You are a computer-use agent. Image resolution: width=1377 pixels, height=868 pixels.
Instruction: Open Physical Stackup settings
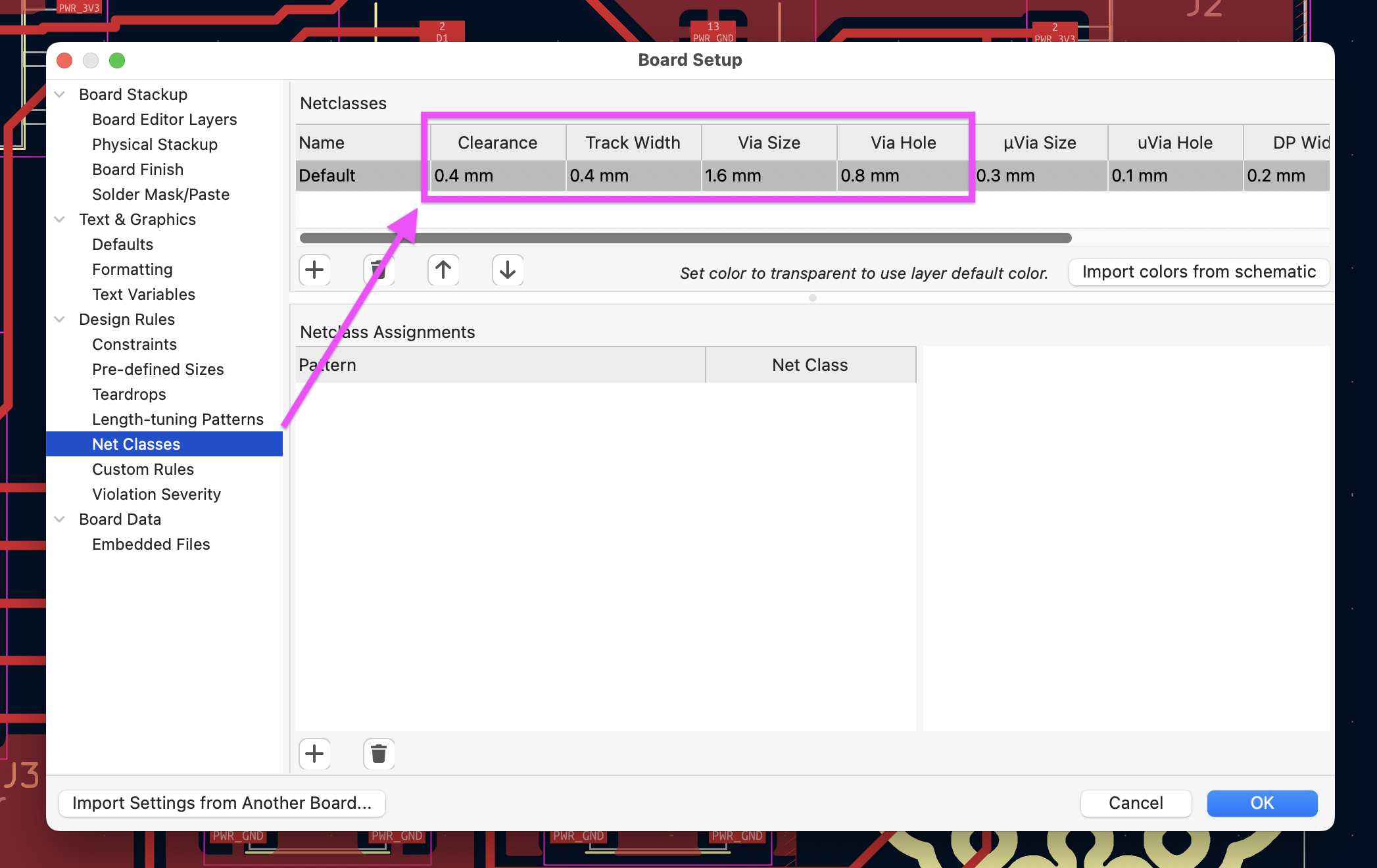point(155,145)
